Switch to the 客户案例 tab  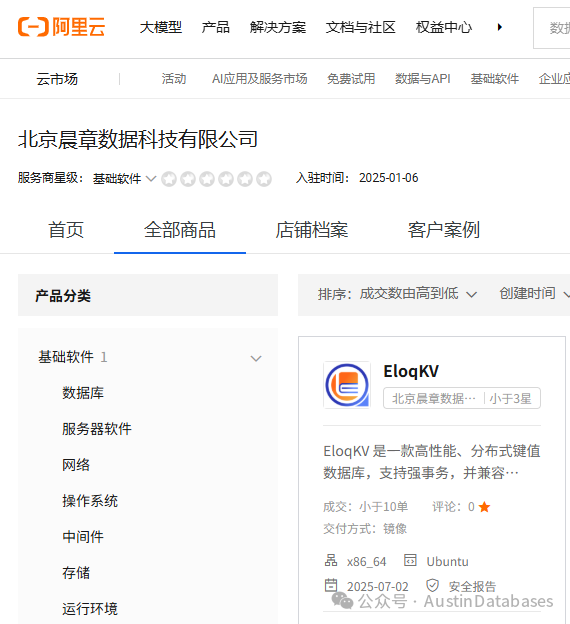pyautogui.click(x=443, y=230)
